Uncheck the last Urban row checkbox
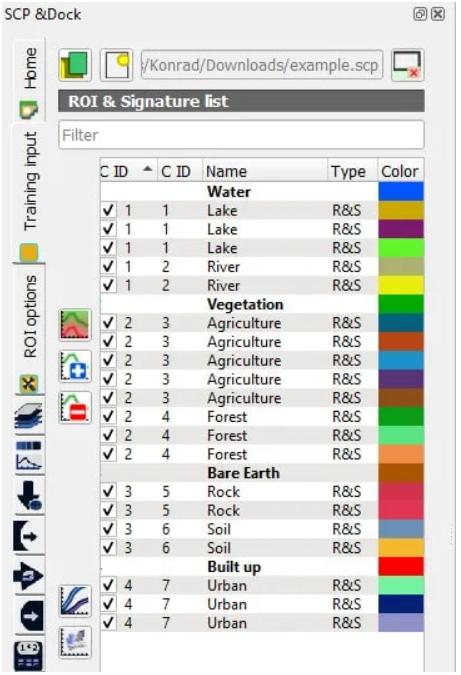Screen dimensions: 461x675 (x=109, y=622)
